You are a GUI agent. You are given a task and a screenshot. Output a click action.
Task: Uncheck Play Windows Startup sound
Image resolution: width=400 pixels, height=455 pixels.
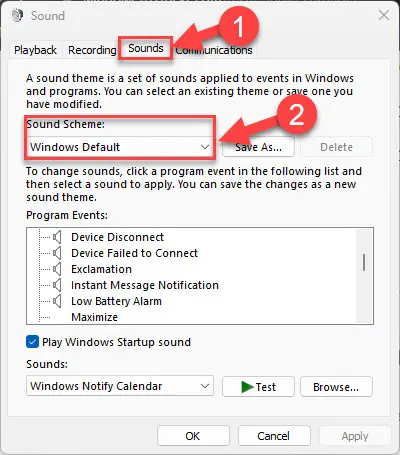[32, 342]
